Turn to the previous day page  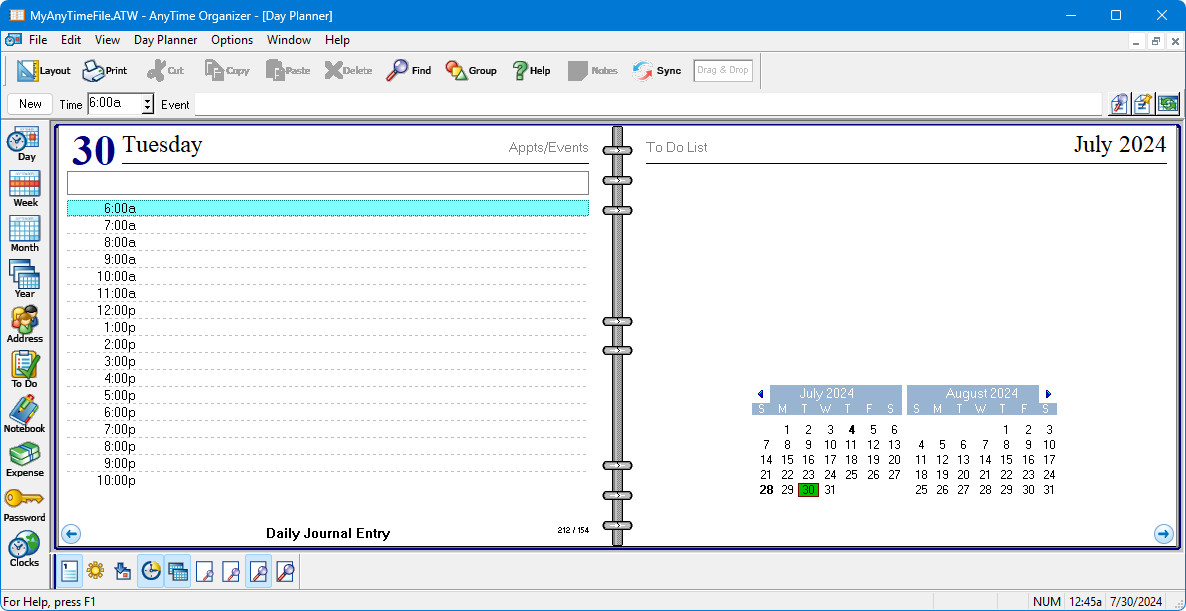tap(70, 534)
